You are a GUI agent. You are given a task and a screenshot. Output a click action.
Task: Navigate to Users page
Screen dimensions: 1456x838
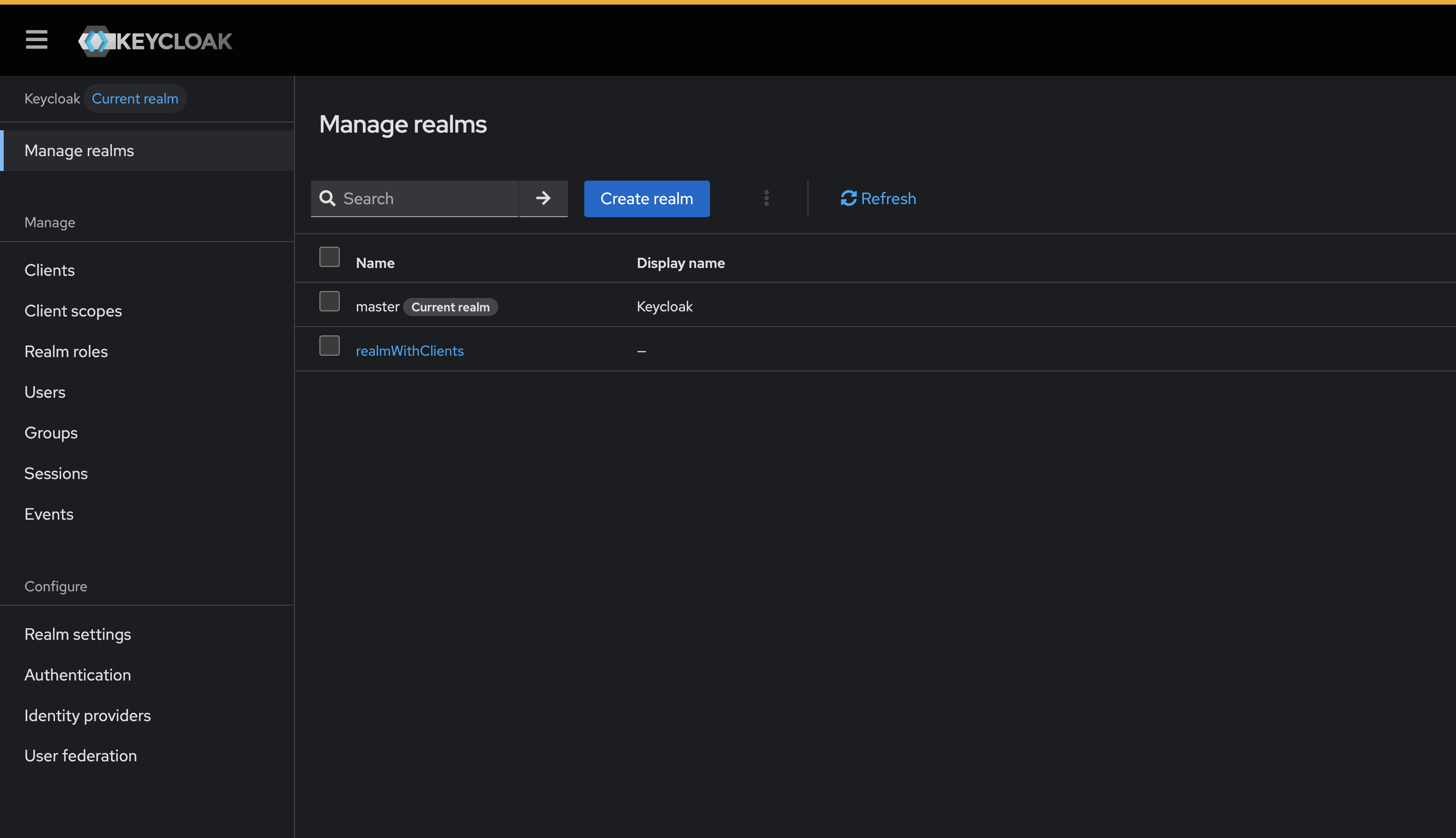click(45, 392)
